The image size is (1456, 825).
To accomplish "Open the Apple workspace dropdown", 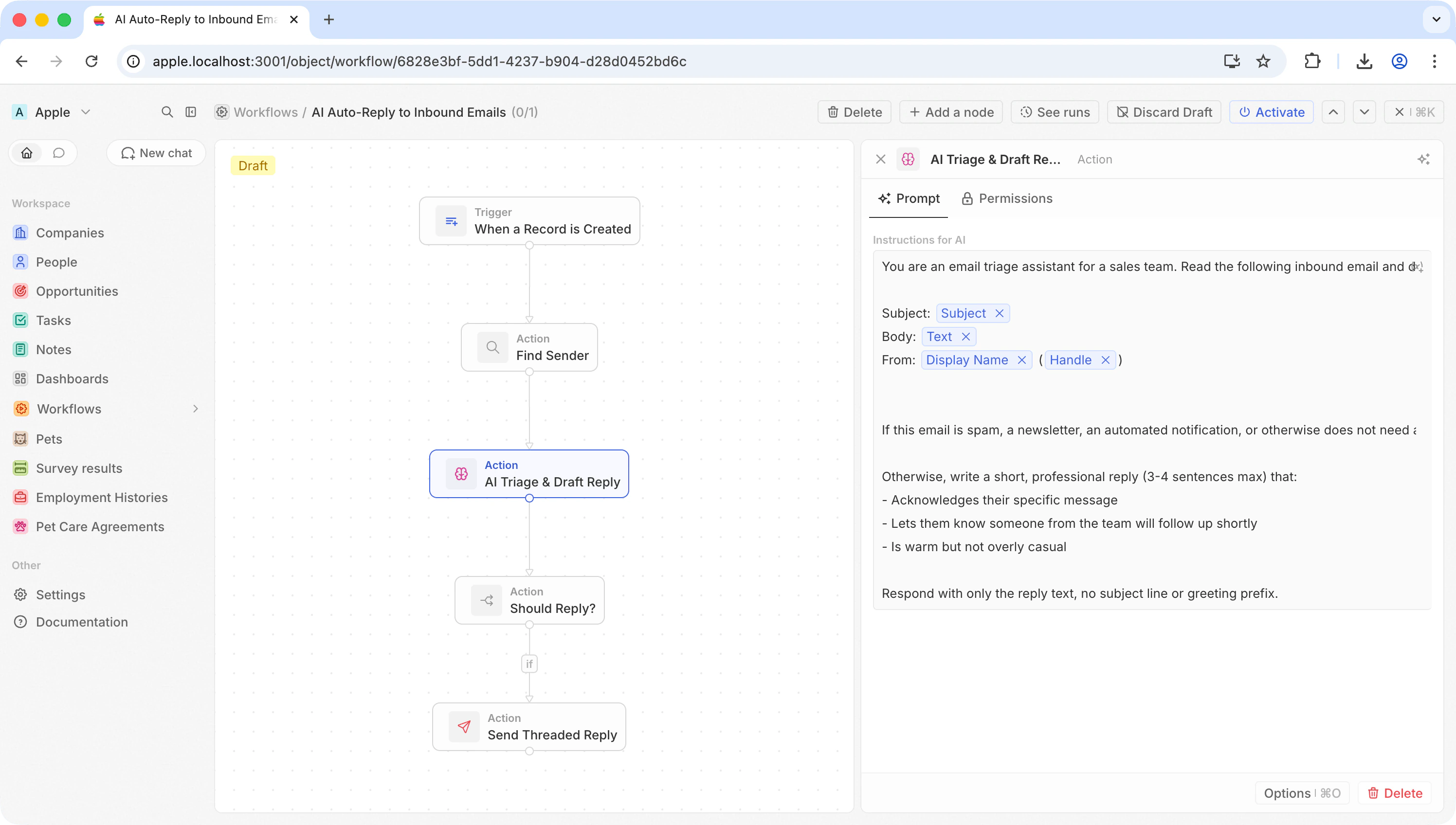I will (x=52, y=112).
